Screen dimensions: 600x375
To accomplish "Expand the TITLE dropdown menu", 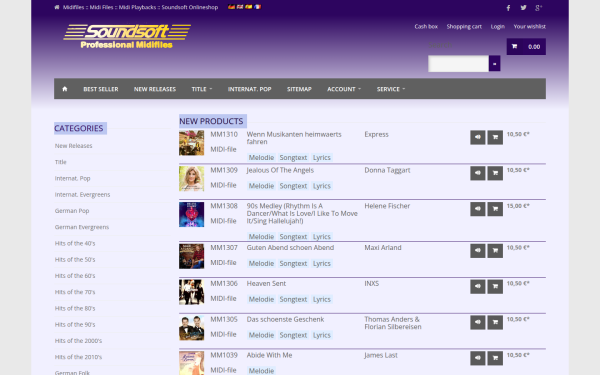I will tap(202, 89).
